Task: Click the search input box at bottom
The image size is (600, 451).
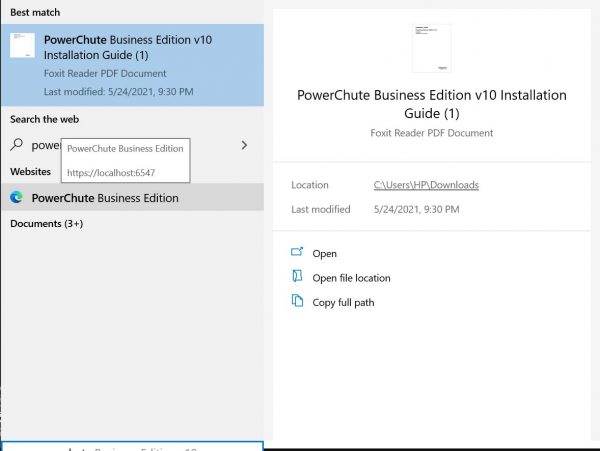Action: [131, 446]
